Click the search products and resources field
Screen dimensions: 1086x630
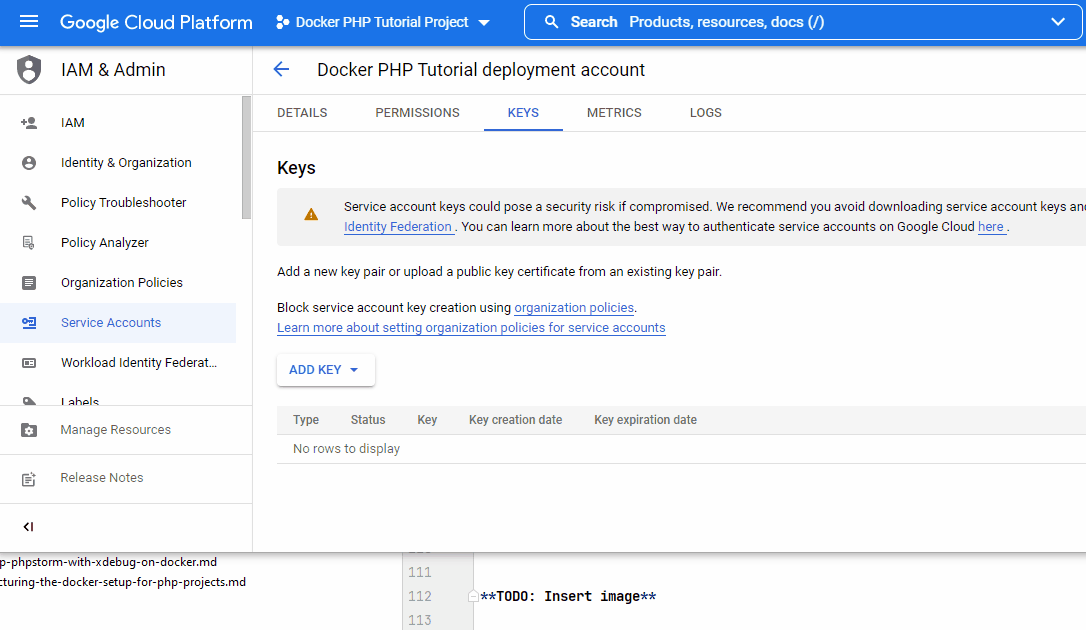(803, 22)
